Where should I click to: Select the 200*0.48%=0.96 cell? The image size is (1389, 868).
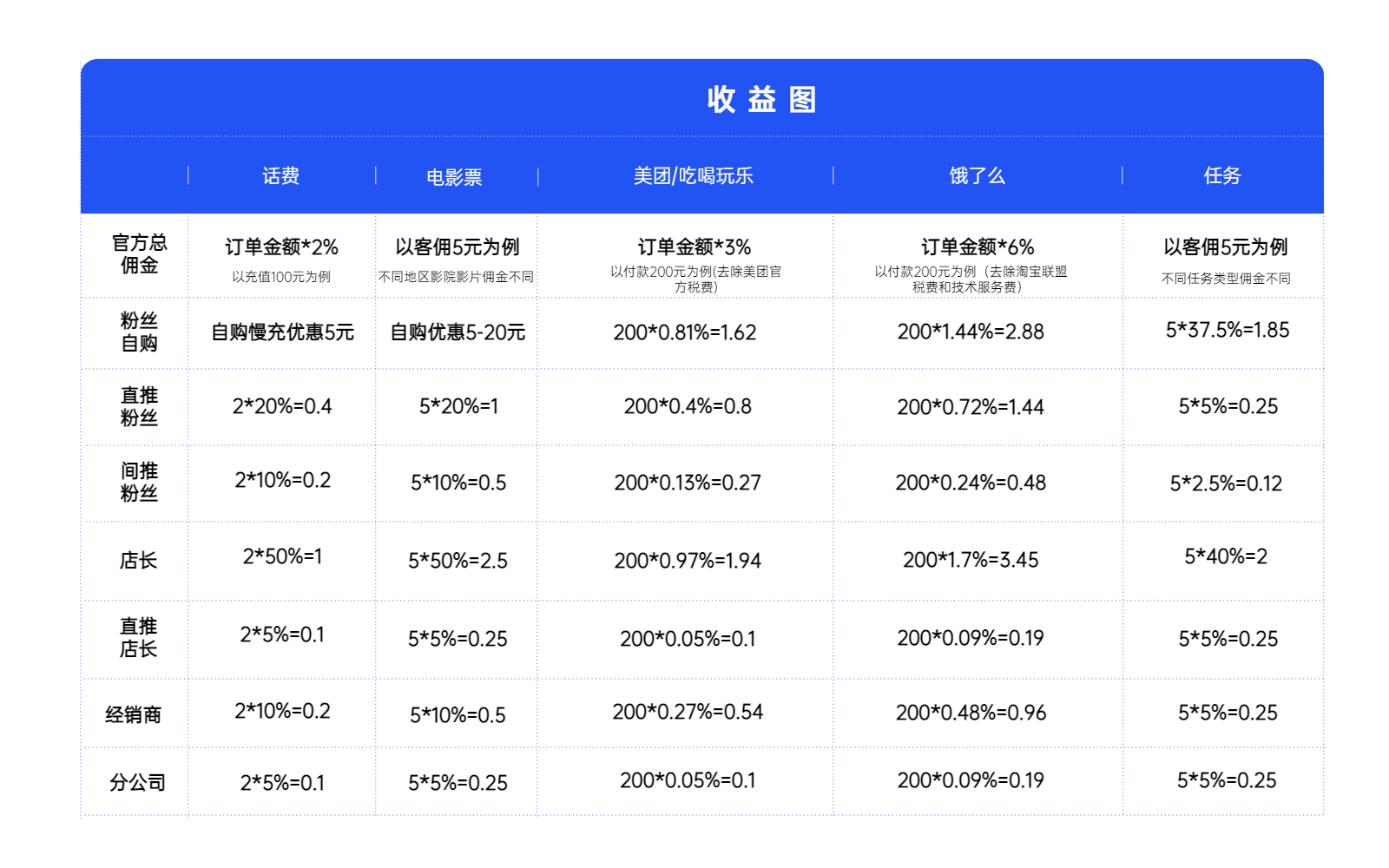(x=971, y=713)
